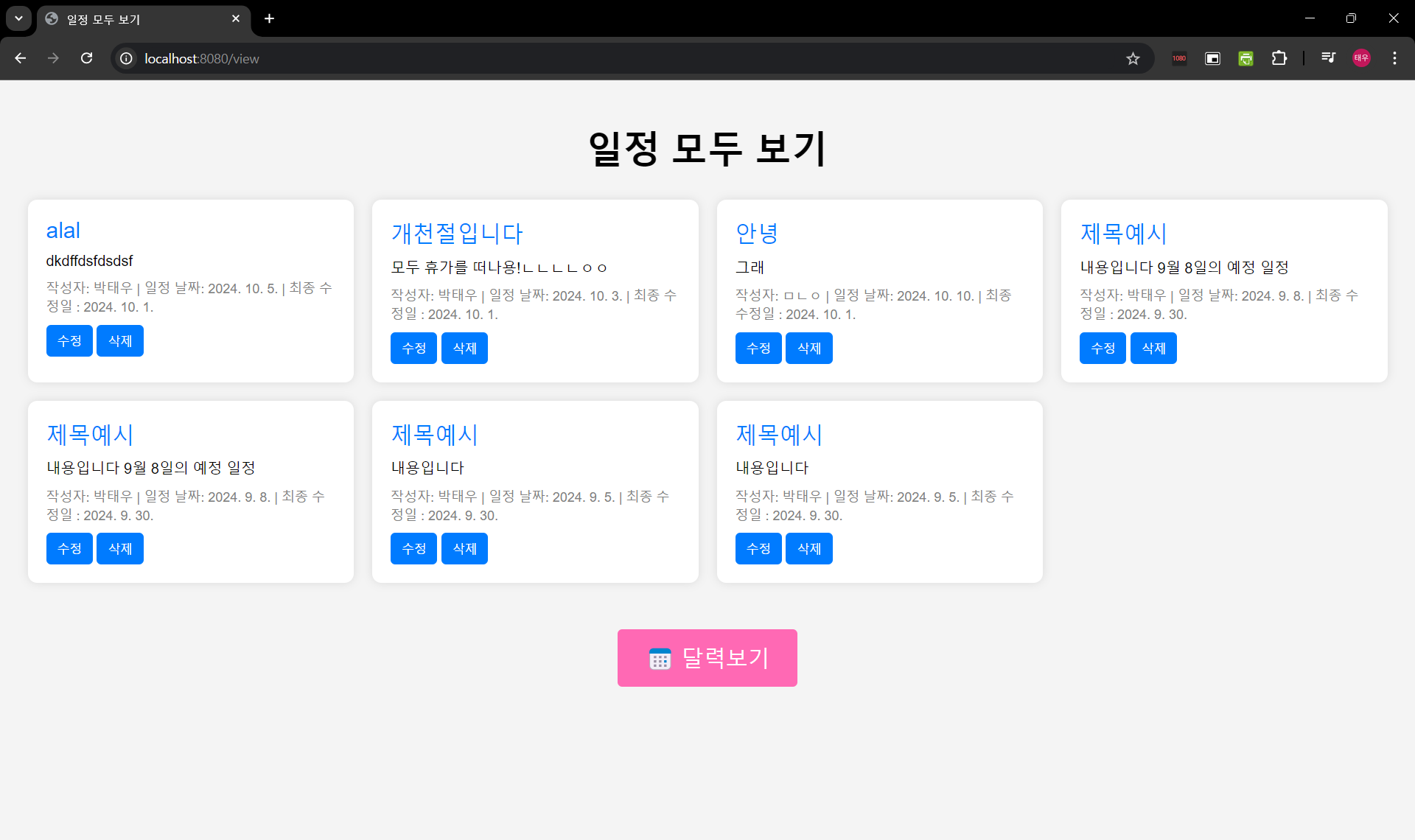Close the 일정 모두 보기 tab
1415x840 pixels.
236,18
